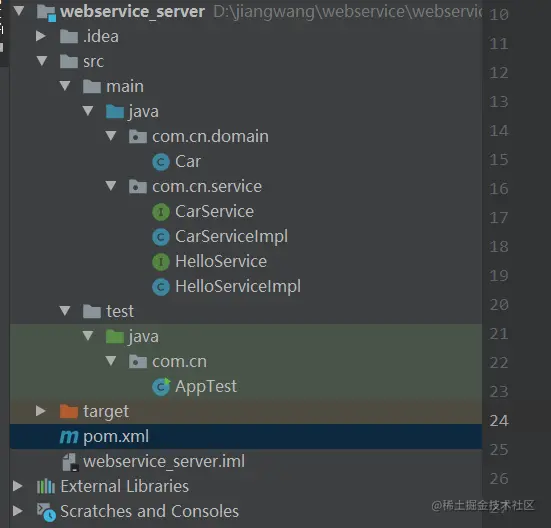Select the com.cn.service package label

pyautogui.click(x=207, y=187)
